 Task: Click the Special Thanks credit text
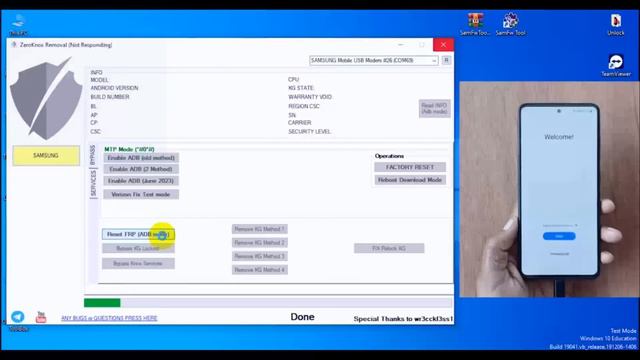tap(403, 319)
